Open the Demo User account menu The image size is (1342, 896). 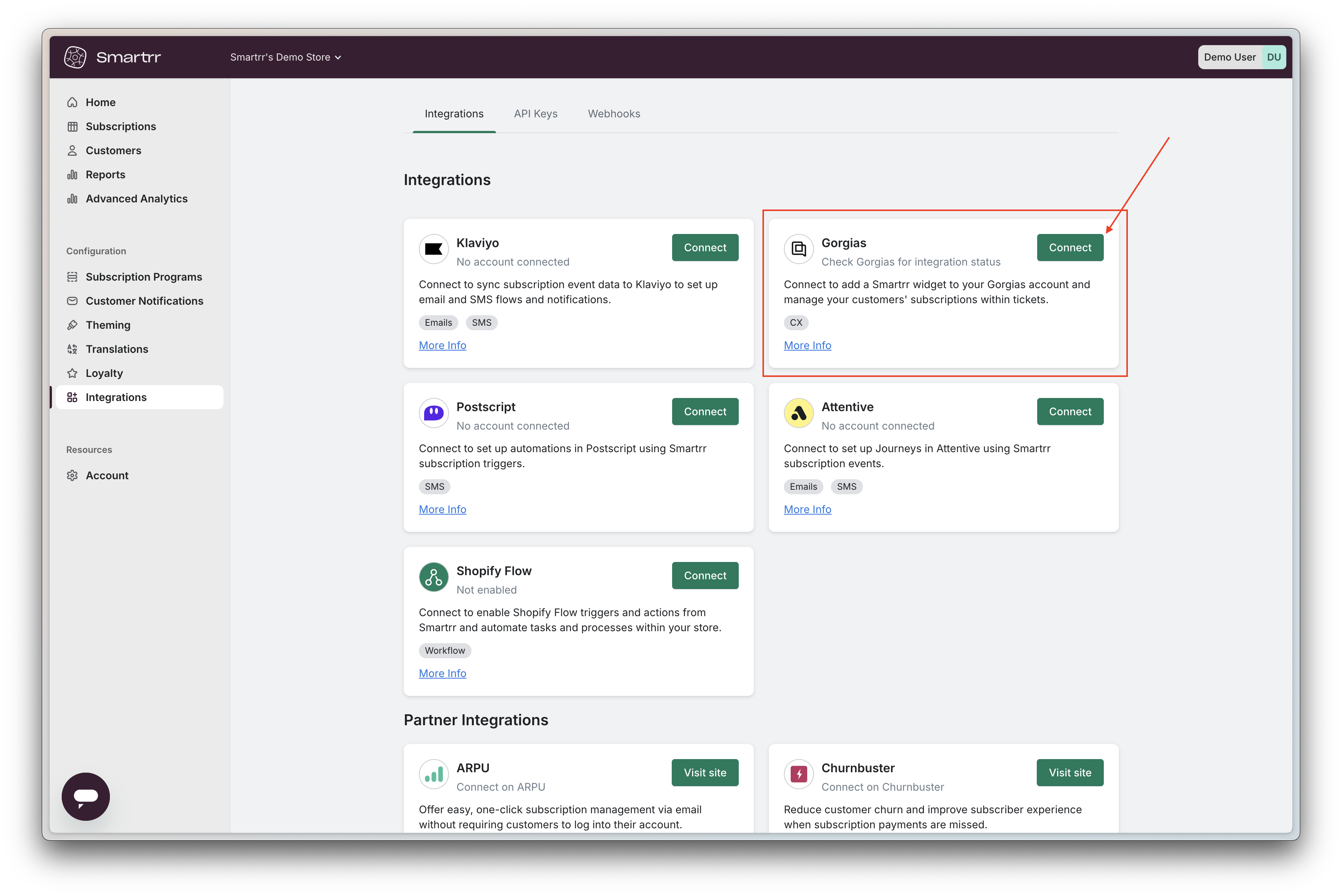coord(1242,57)
